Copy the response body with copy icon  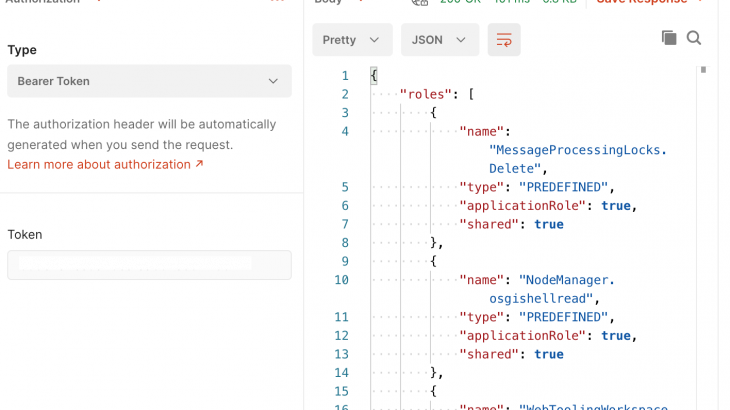[669, 38]
